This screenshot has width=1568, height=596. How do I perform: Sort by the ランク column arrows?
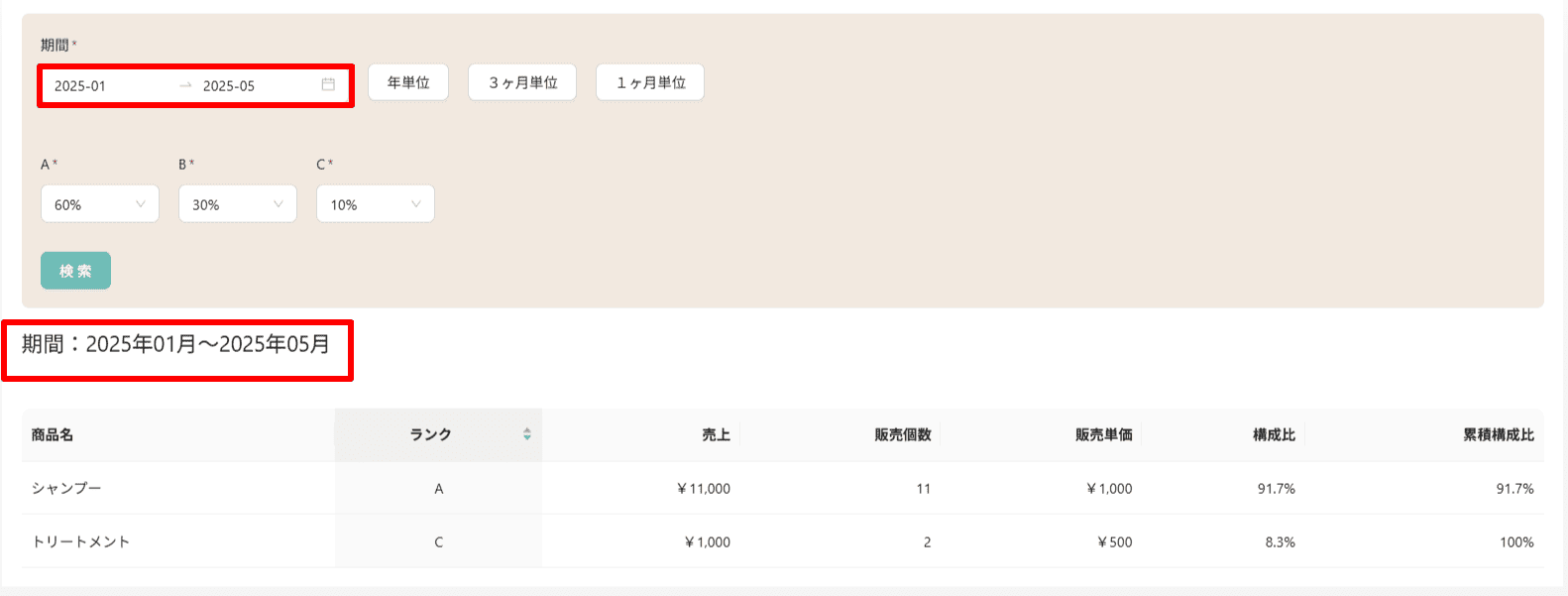(527, 434)
